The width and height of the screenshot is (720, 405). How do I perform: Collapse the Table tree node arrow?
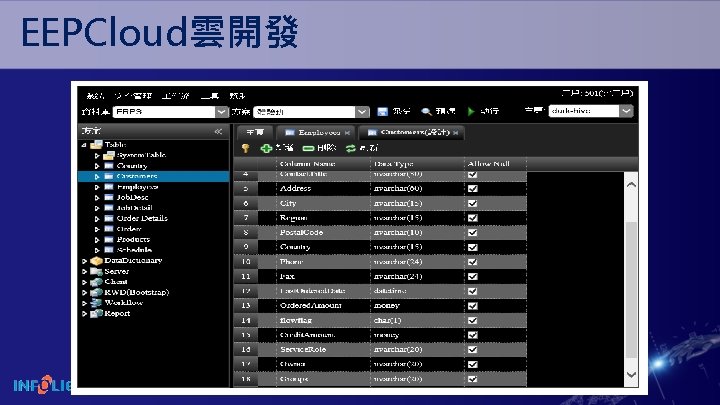[84, 145]
